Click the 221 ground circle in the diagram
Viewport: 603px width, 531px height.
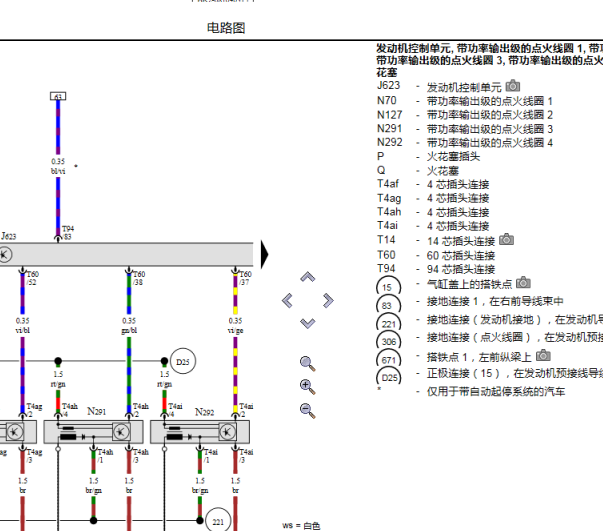tap(218, 521)
